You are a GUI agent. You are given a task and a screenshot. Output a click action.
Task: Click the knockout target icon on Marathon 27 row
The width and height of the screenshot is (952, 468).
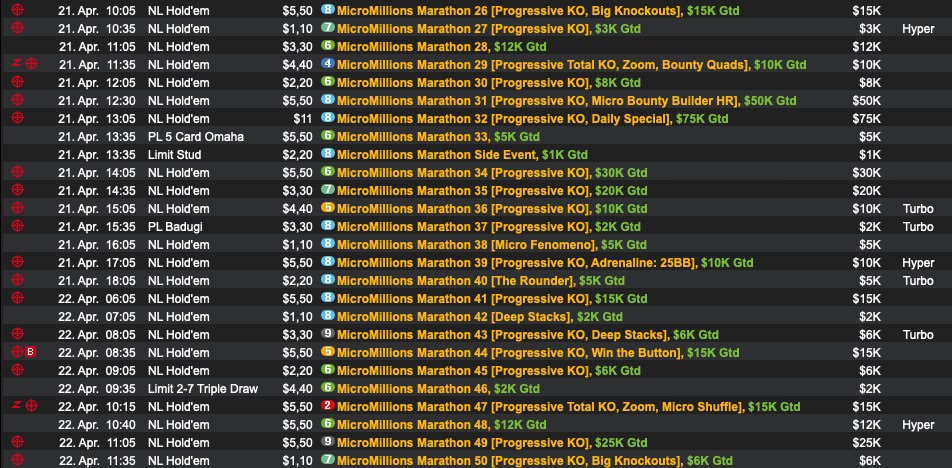(18, 28)
